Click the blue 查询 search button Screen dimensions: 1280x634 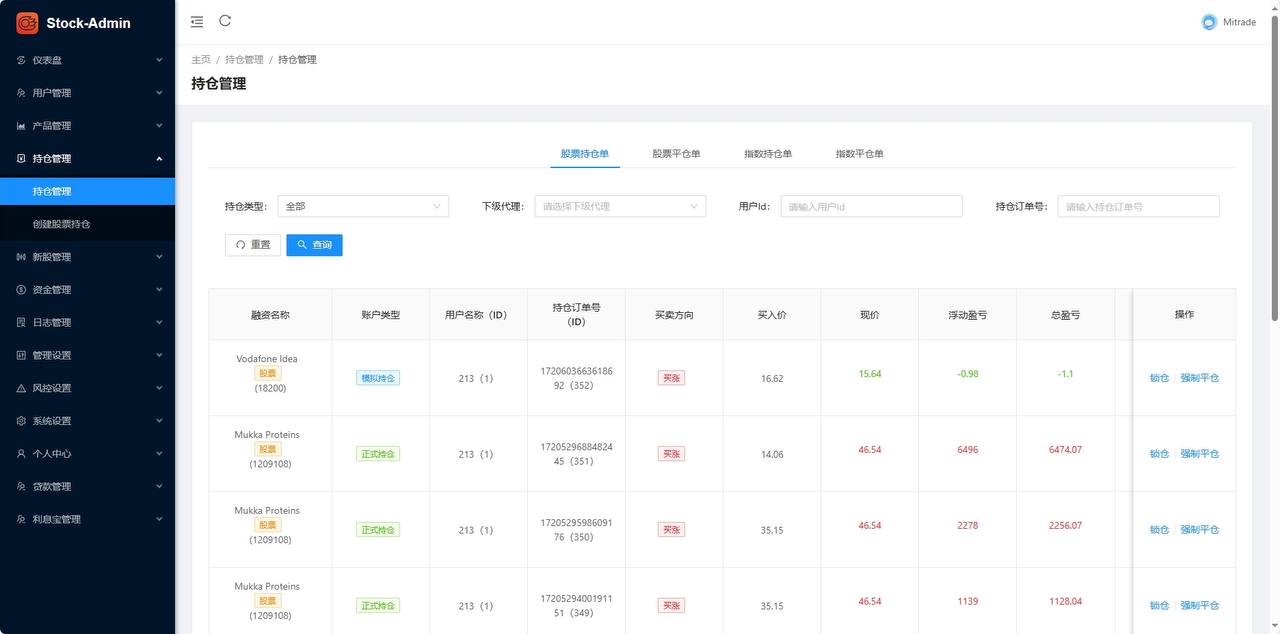tap(314, 243)
